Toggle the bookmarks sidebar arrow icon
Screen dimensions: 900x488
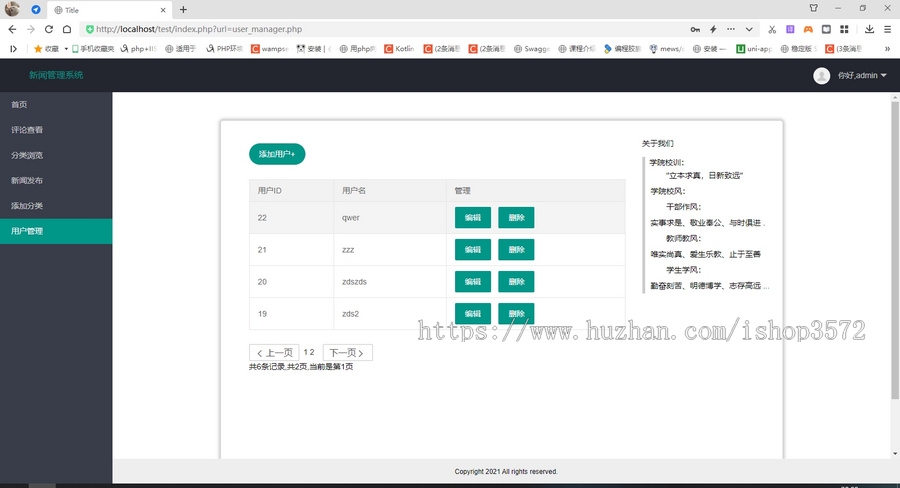tap(13, 49)
